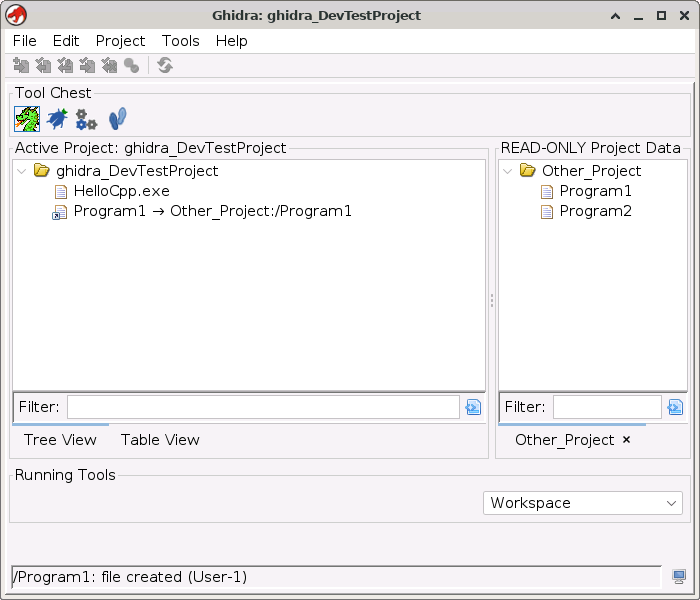The image size is (700, 600).
Task: Launch the Emulator gears tool
Action: [87, 119]
